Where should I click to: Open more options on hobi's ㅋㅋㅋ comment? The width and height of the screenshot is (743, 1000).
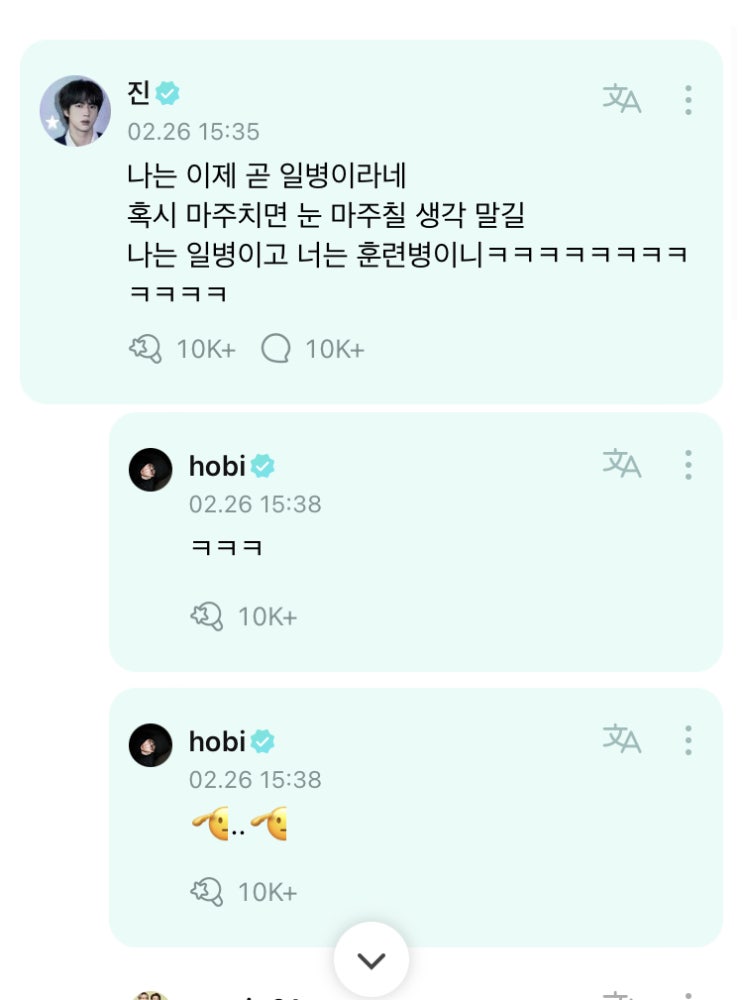tap(688, 464)
